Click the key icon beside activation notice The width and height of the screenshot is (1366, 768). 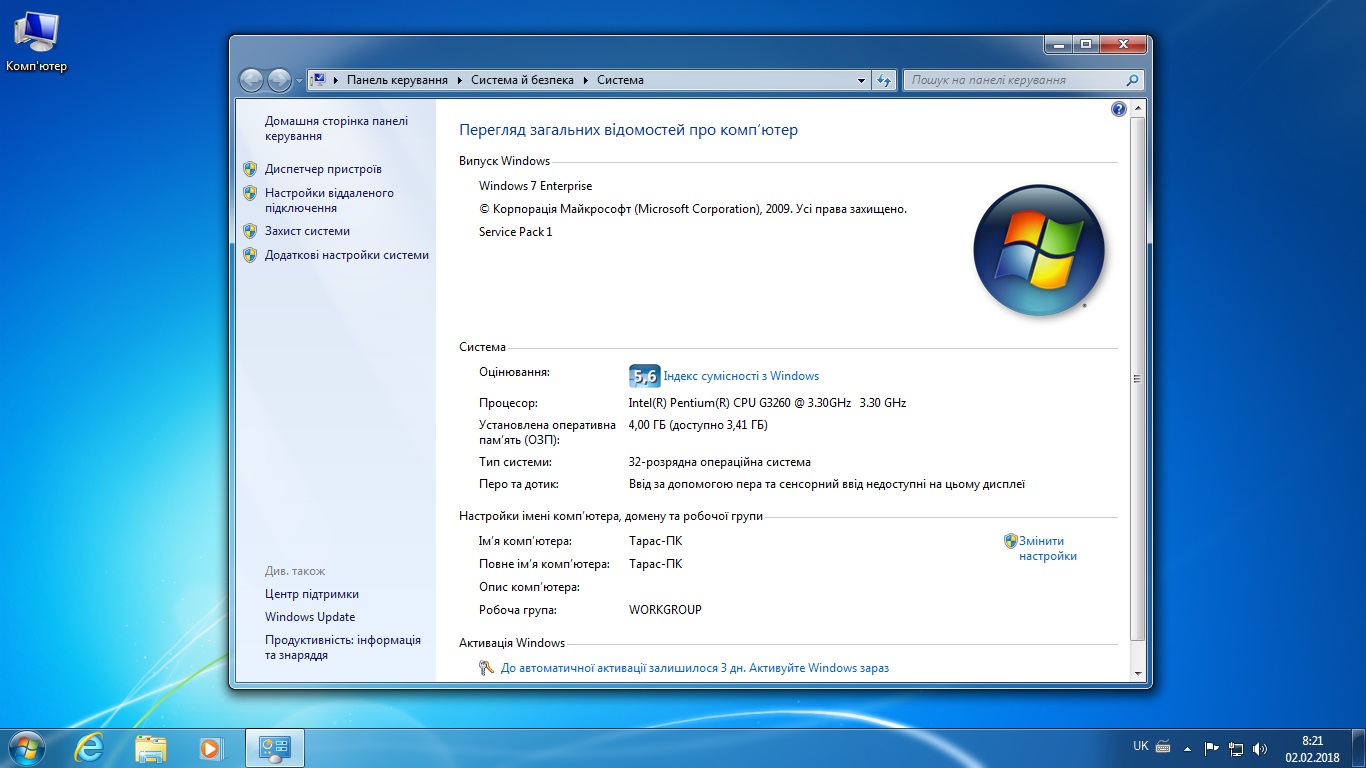pos(487,668)
